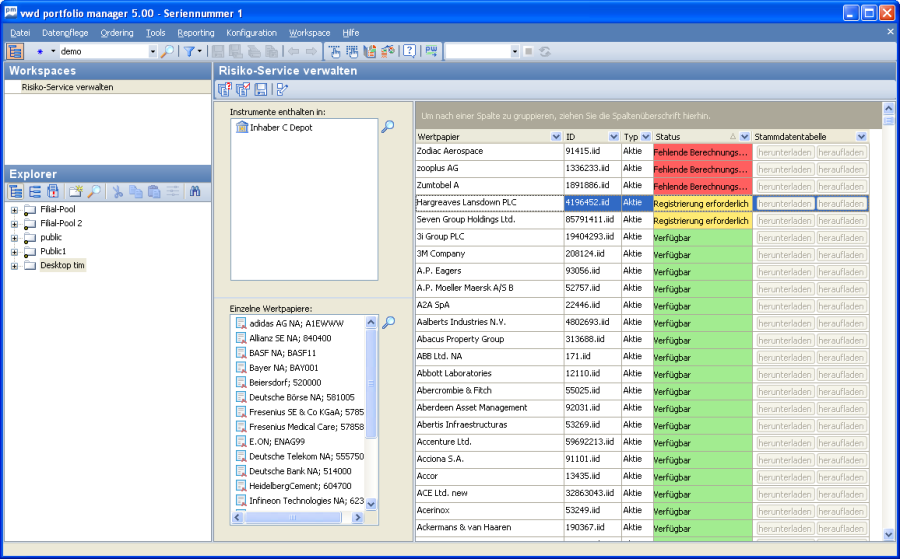Click the search magnifier beside the demo field

(x=167, y=51)
